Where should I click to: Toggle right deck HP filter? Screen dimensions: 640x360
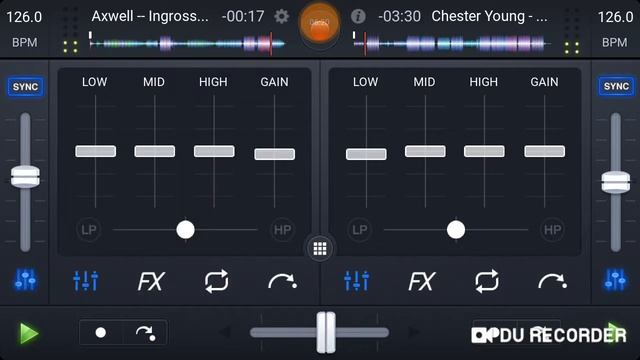click(553, 230)
